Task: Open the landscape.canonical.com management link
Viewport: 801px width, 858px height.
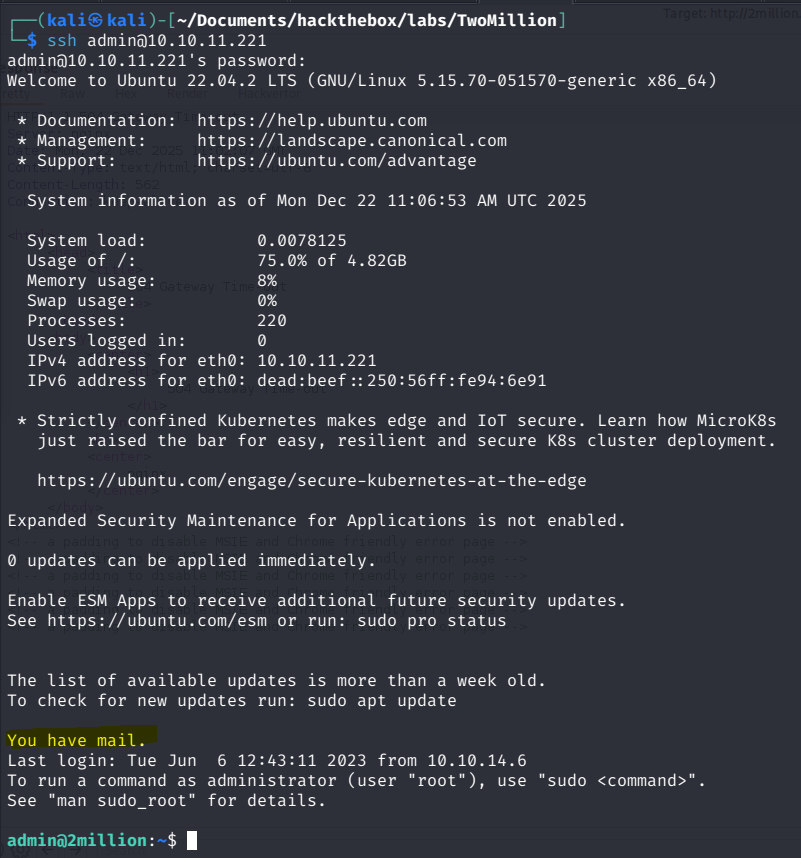Action: coord(352,140)
